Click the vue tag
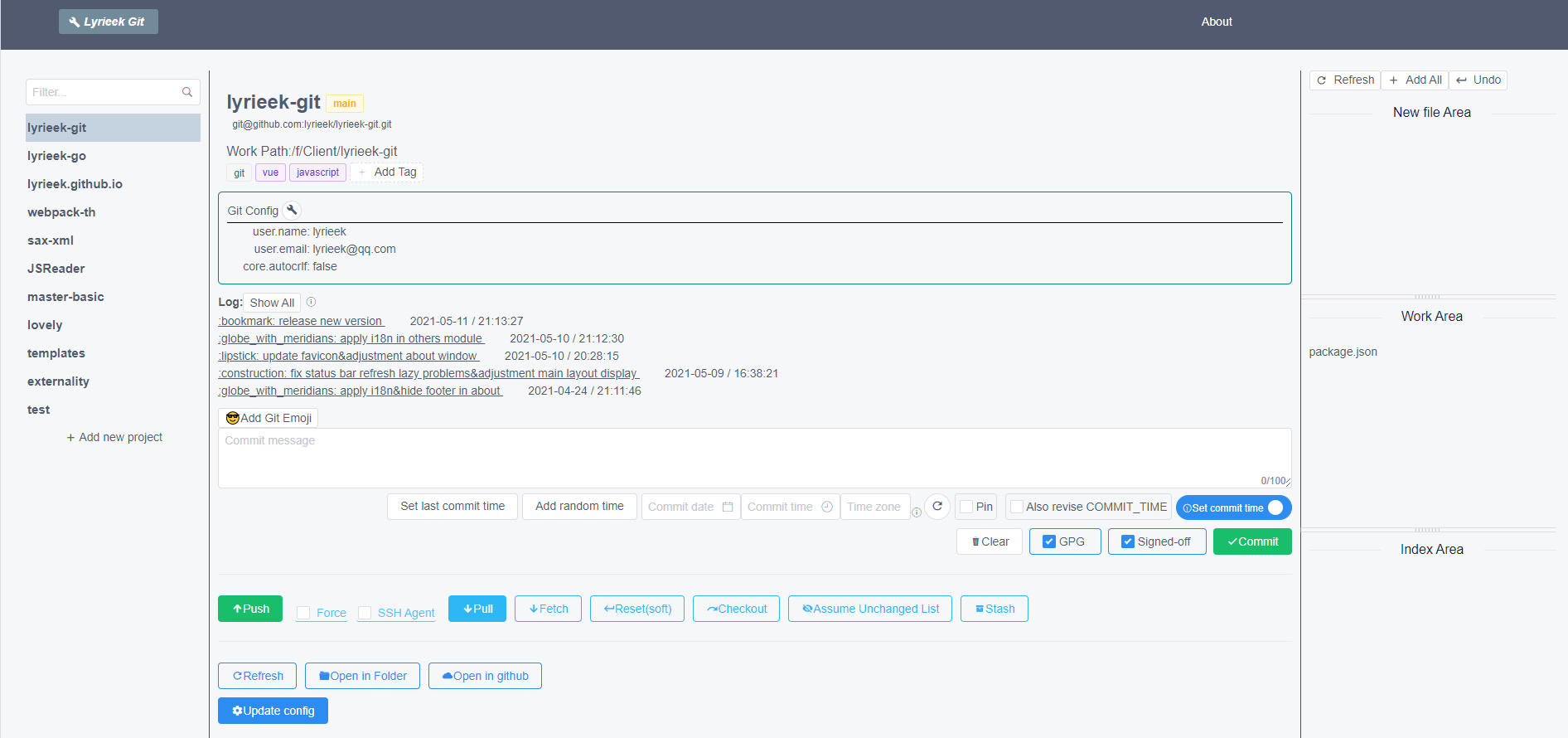Image resolution: width=1568 pixels, height=738 pixels. click(270, 172)
